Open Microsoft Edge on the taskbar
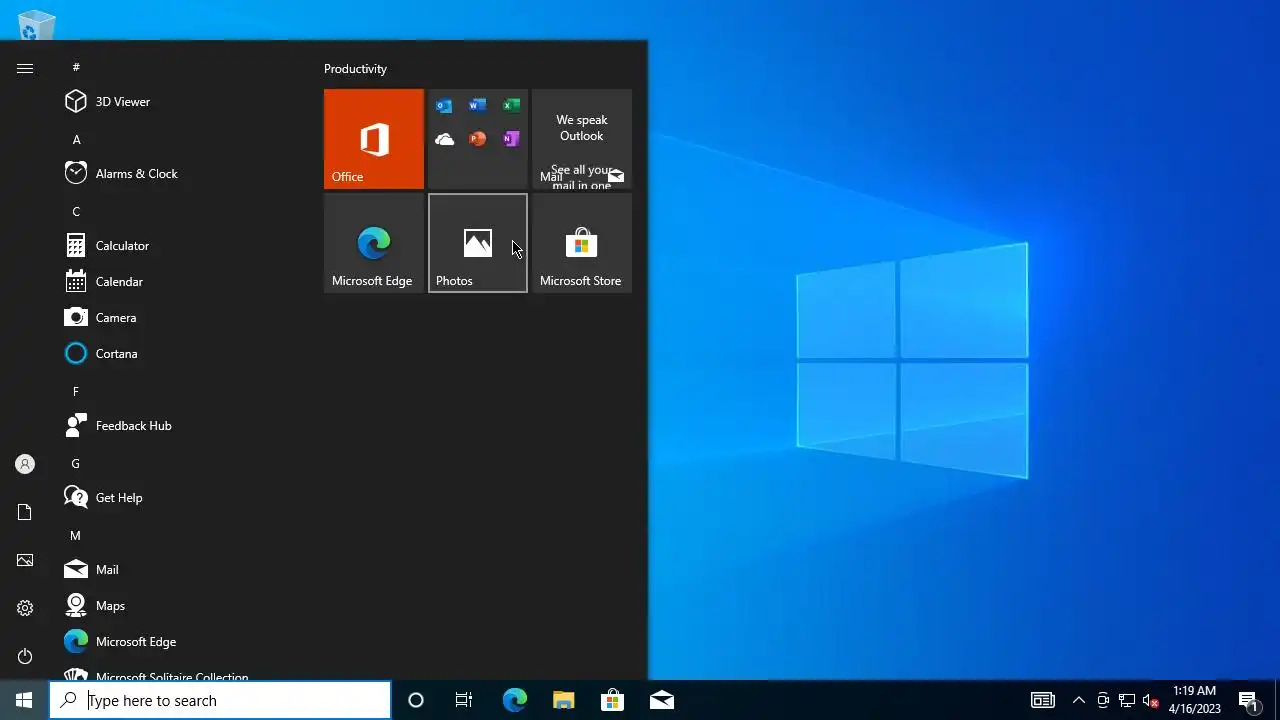The width and height of the screenshot is (1280, 720). [x=514, y=700]
